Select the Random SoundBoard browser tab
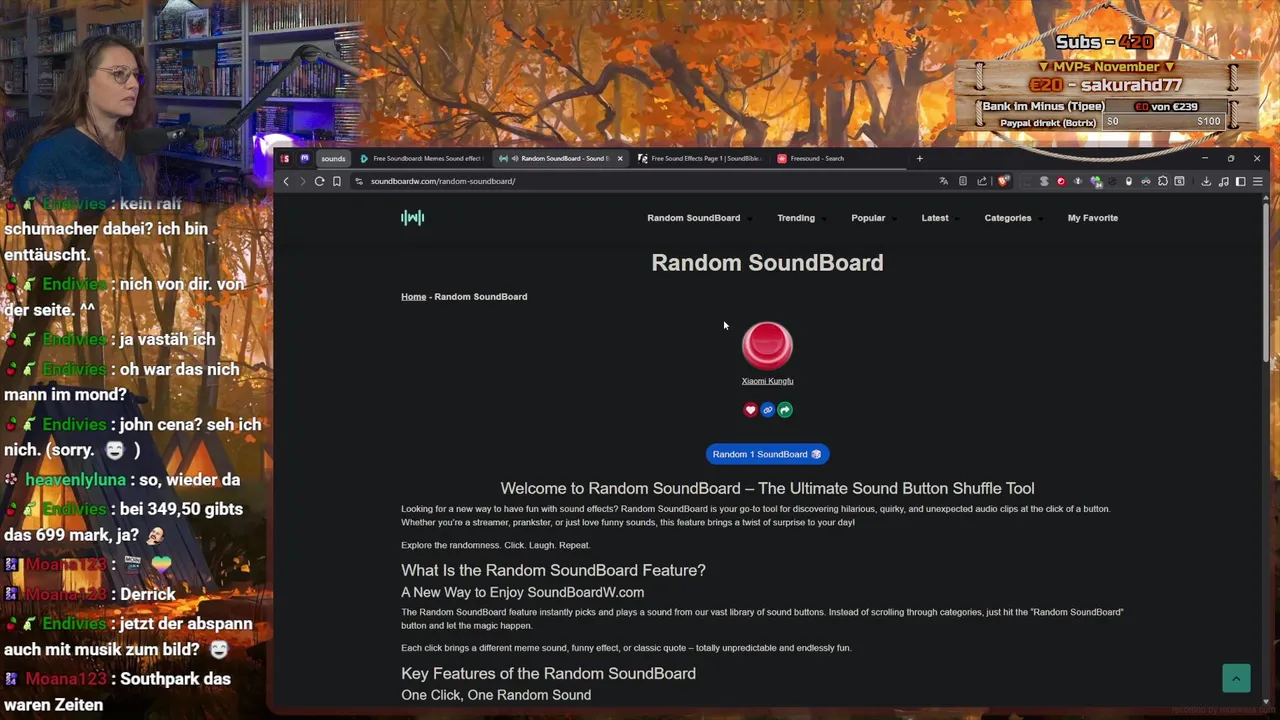This screenshot has width=1280, height=720. (x=560, y=158)
